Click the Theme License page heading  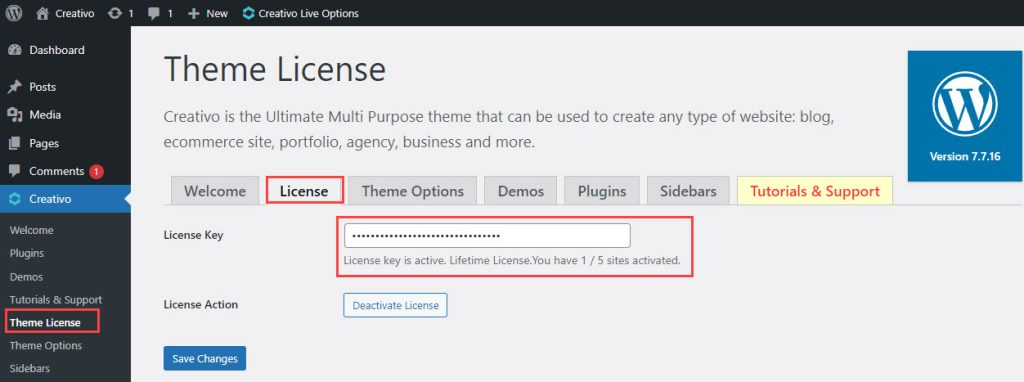click(x=275, y=69)
